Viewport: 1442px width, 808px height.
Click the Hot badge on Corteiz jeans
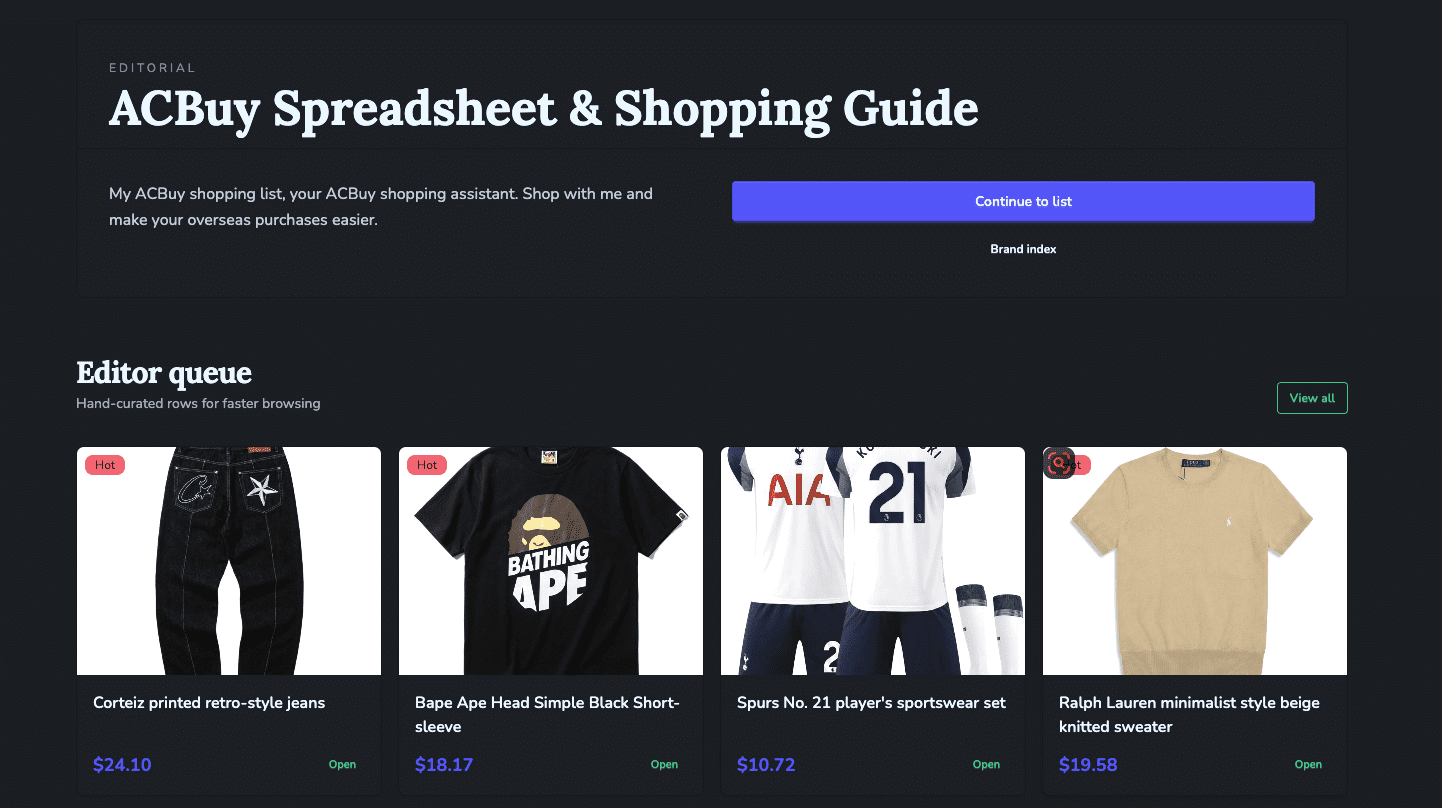(105, 465)
